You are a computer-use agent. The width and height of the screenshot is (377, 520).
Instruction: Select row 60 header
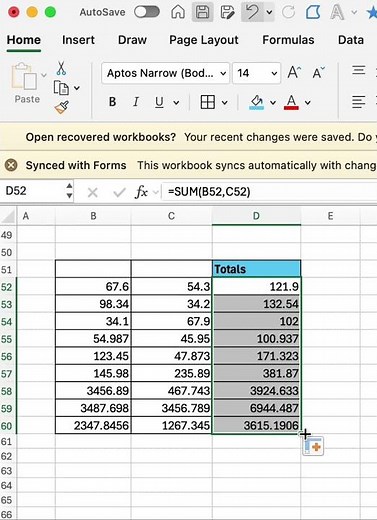(x=7, y=426)
